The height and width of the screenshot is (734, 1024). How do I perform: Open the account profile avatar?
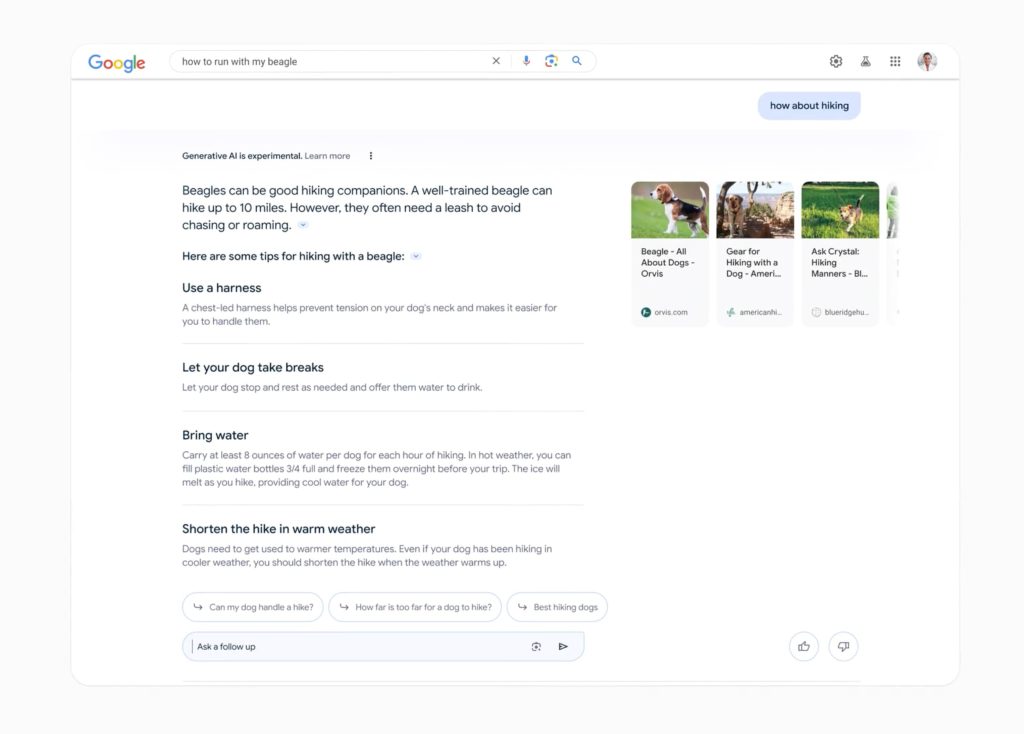coord(927,62)
